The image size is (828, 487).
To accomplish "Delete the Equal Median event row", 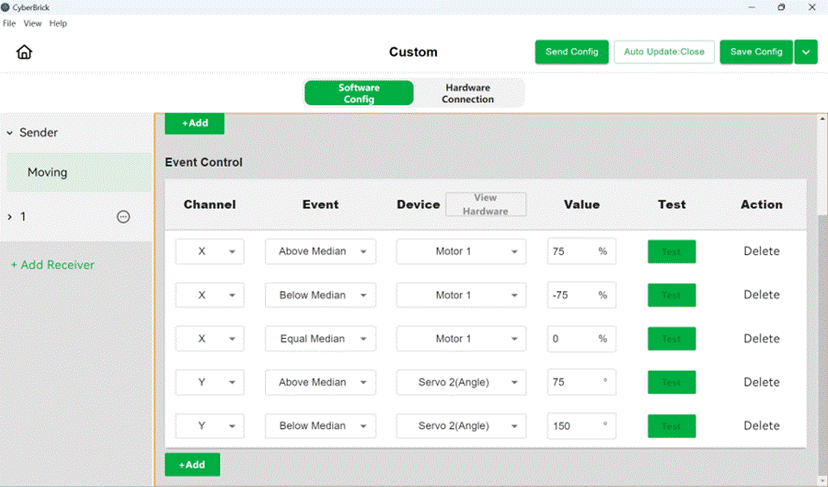I will click(761, 339).
